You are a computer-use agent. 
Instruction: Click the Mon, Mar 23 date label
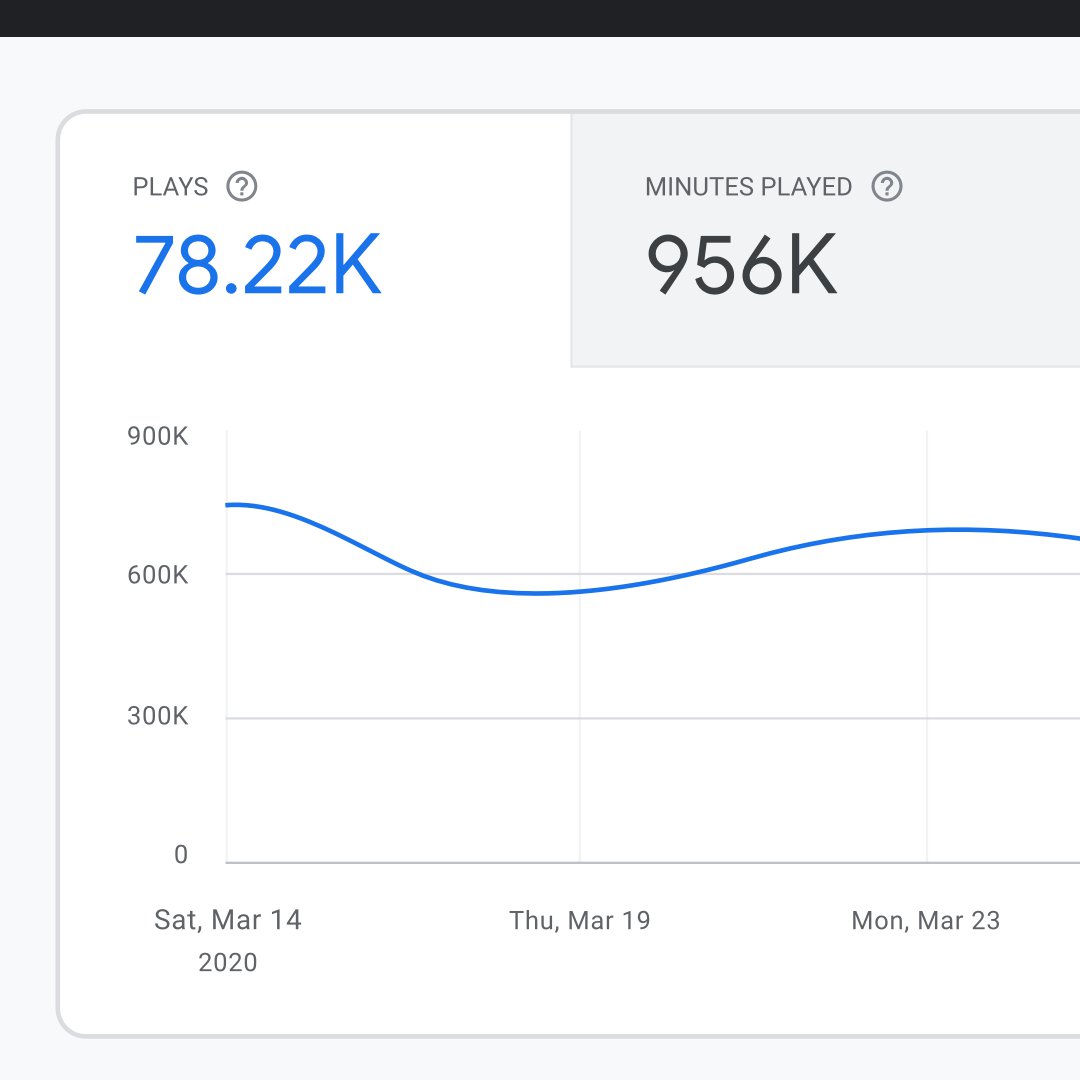click(x=926, y=921)
